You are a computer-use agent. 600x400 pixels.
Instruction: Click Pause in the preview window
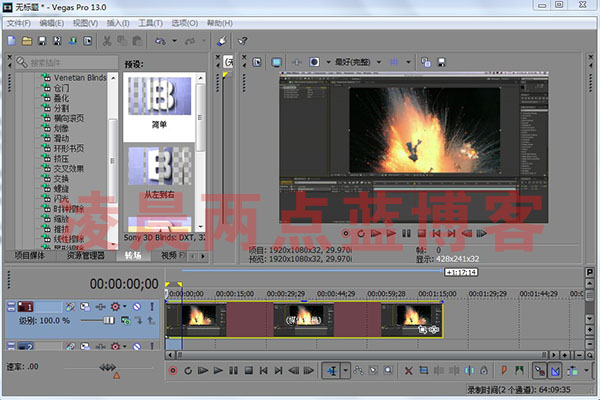tap(406, 233)
